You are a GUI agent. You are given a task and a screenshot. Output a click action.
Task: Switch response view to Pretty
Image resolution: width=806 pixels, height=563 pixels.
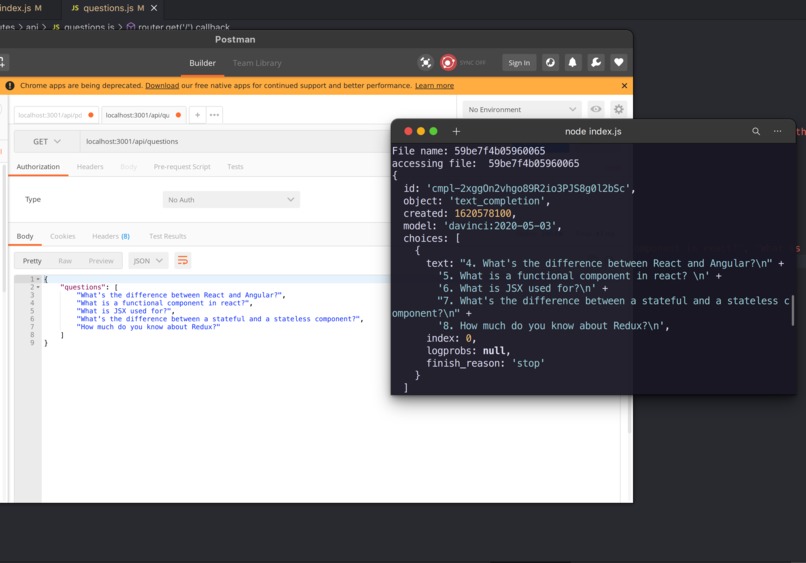point(32,261)
